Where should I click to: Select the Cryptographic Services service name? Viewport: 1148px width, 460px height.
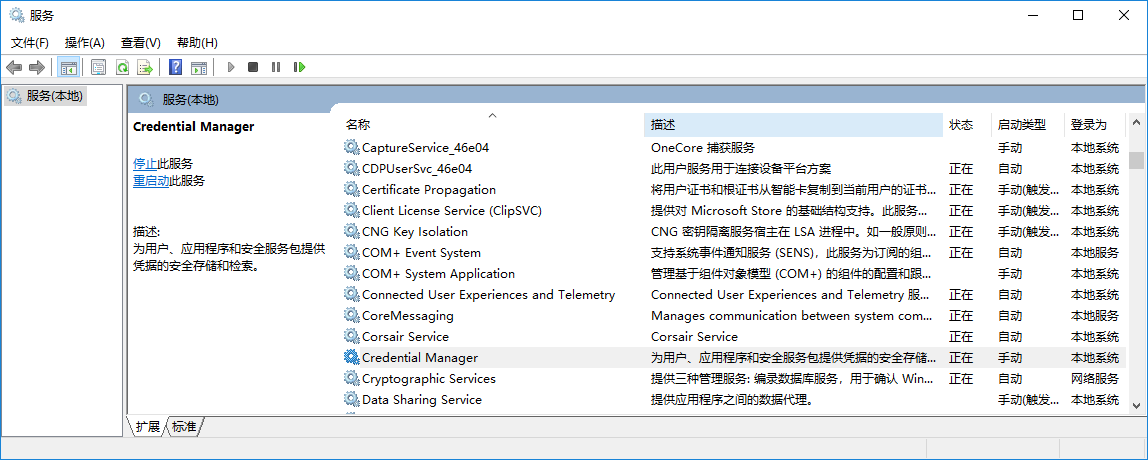tap(429, 379)
